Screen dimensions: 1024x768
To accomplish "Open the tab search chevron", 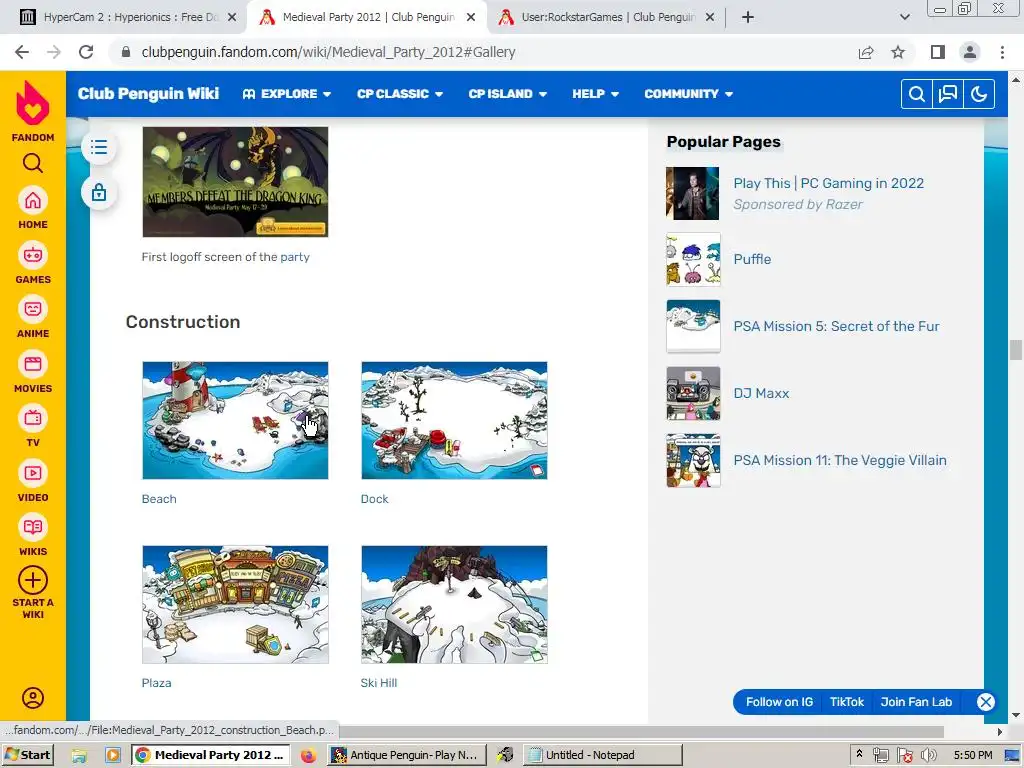I will click(x=904, y=17).
